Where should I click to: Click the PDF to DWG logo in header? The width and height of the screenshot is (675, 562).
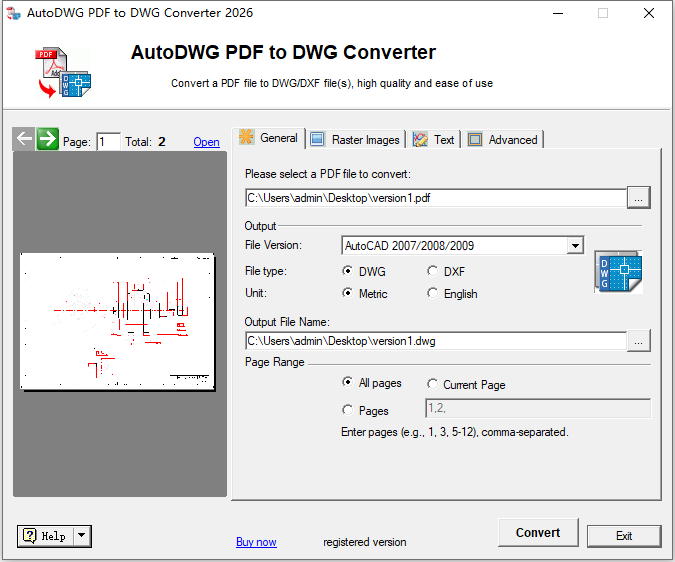click(63, 72)
